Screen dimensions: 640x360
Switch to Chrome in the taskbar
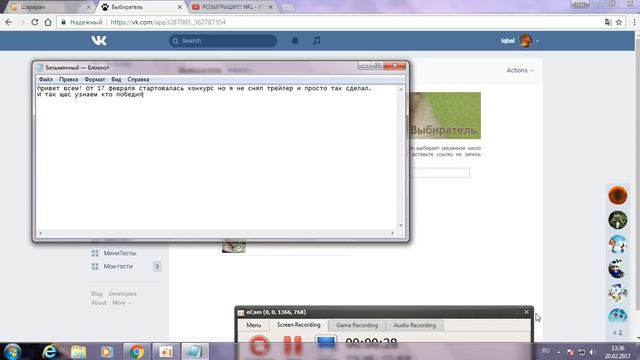pyautogui.click(x=137, y=351)
